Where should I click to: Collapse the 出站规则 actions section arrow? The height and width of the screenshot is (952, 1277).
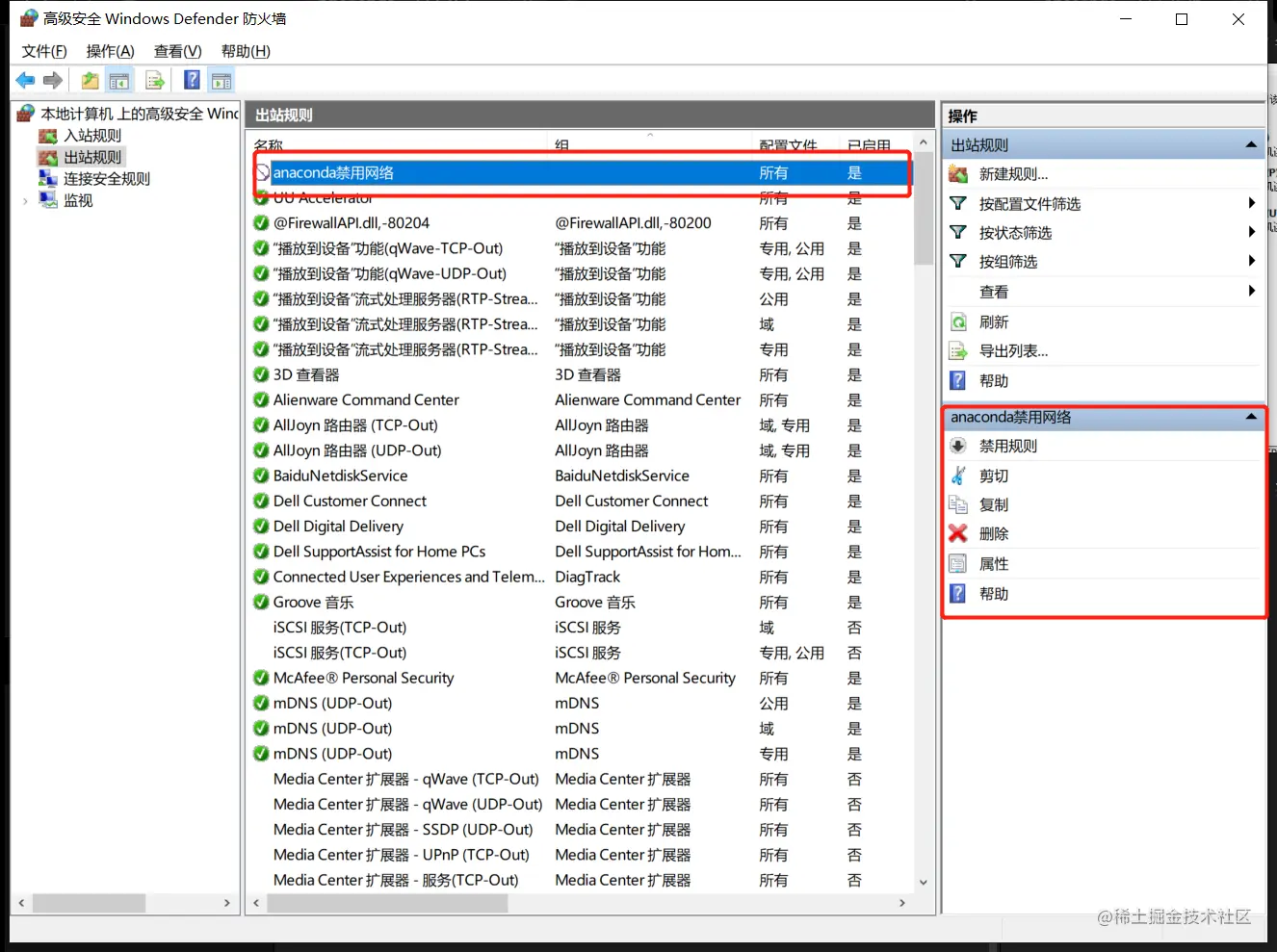[x=1251, y=145]
